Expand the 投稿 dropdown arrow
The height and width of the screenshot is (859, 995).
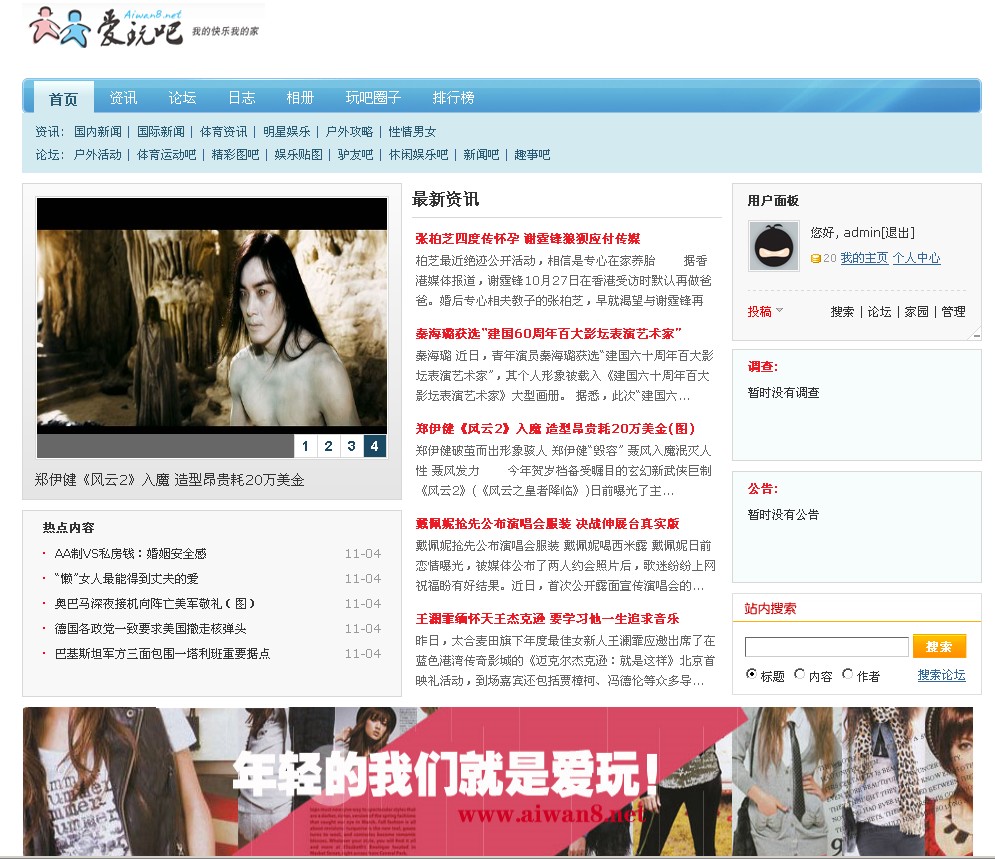click(779, 310)
